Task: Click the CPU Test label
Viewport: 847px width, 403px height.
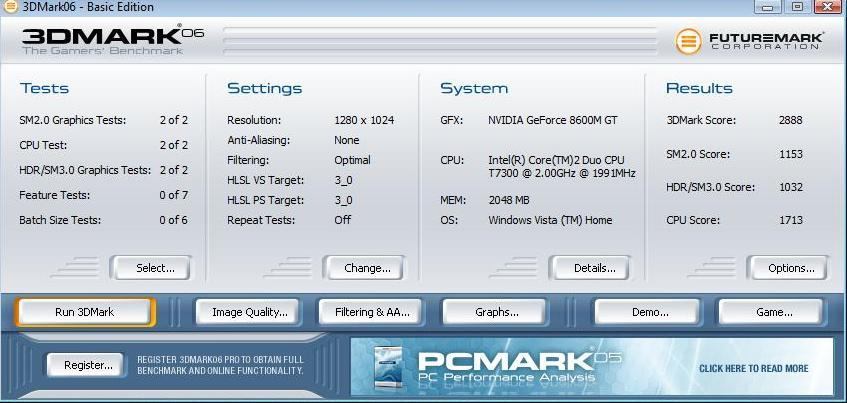Action: coord(43,145)
